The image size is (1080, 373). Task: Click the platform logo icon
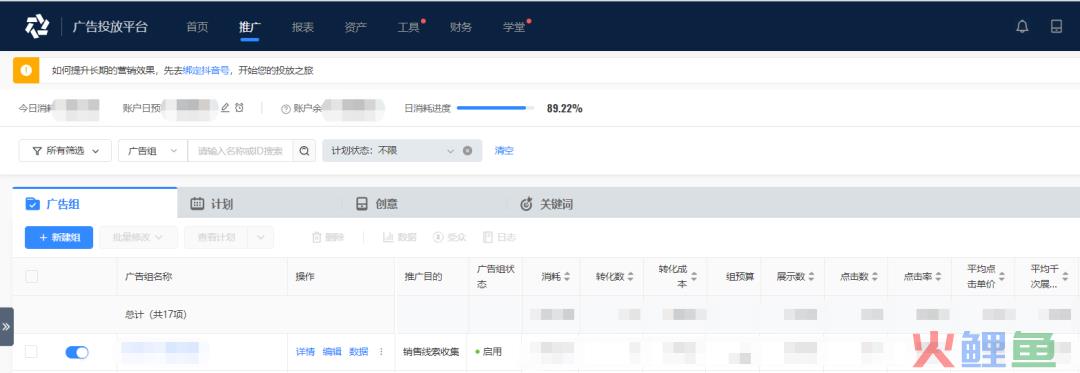click(37, 27)
